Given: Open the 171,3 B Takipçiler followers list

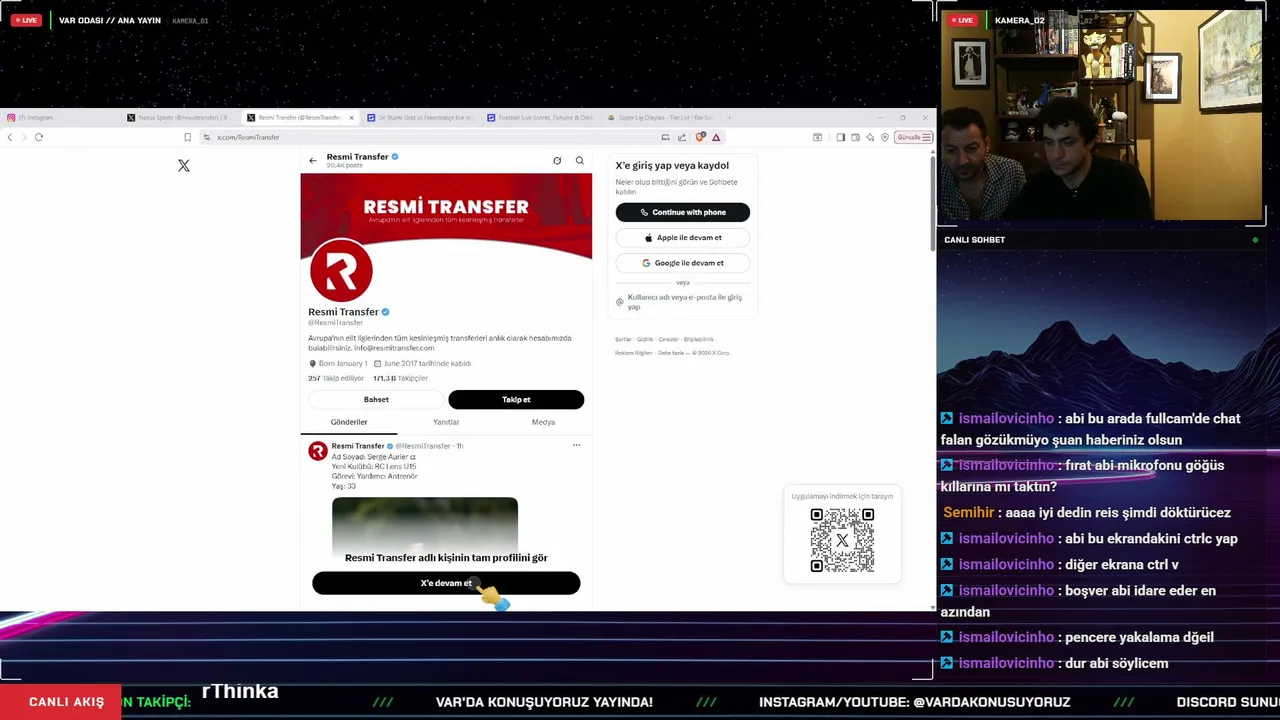Looking at the screenshot, I should [x=400, y=379].
